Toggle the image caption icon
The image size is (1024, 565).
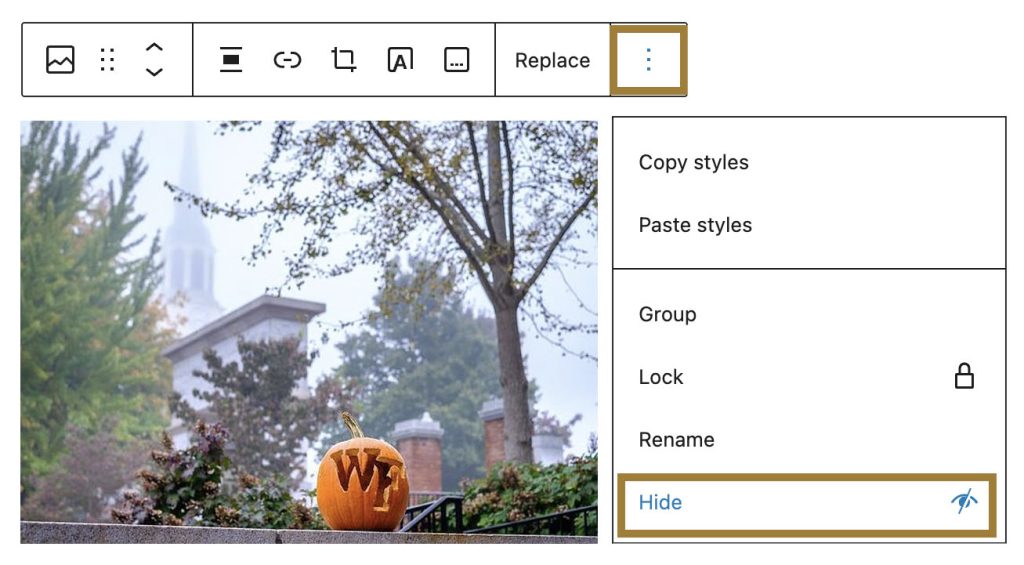(x=456, y=60)
